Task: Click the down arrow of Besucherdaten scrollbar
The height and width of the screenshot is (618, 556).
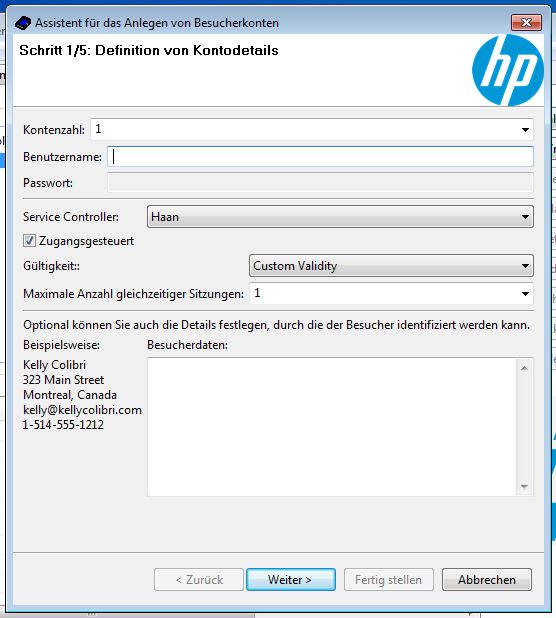Action: point(524,486)
